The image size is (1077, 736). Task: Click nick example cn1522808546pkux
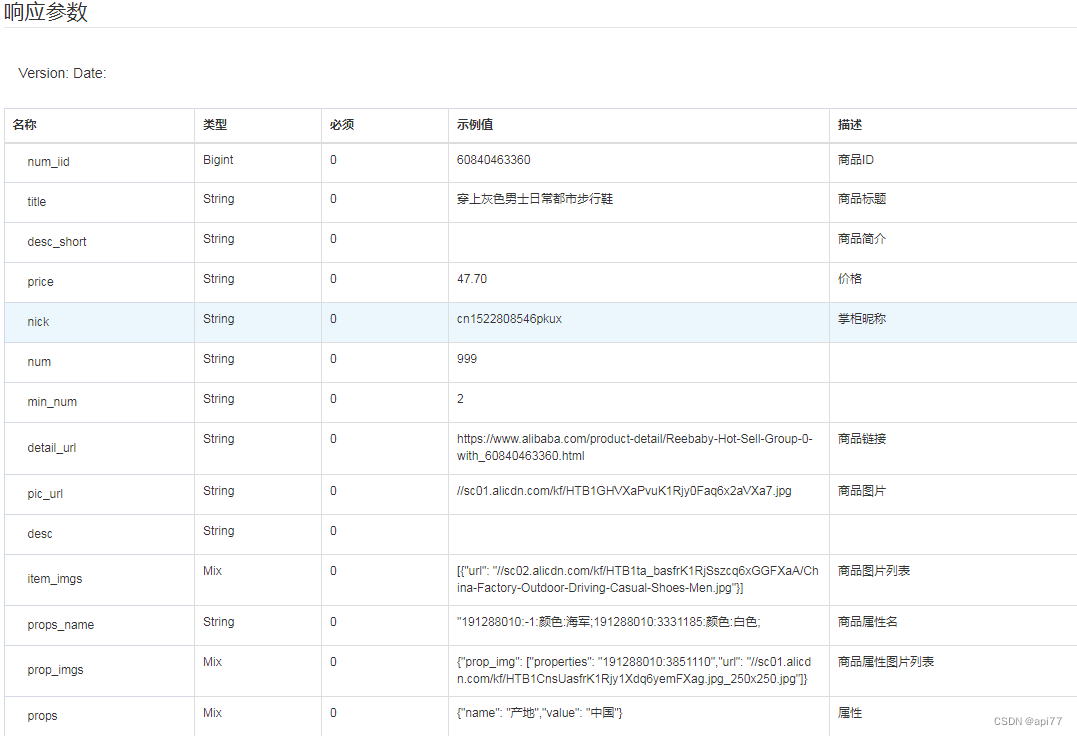click(509, 319)
